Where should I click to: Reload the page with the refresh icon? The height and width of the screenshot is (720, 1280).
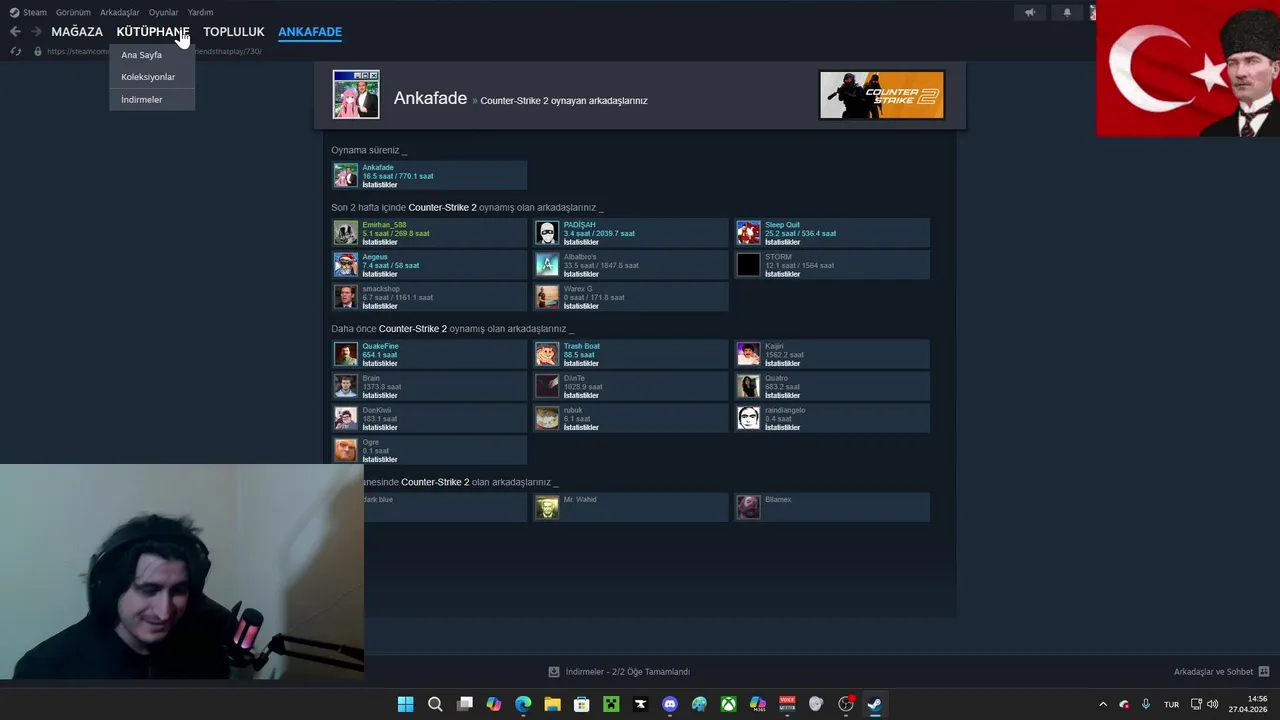point(15,51)
